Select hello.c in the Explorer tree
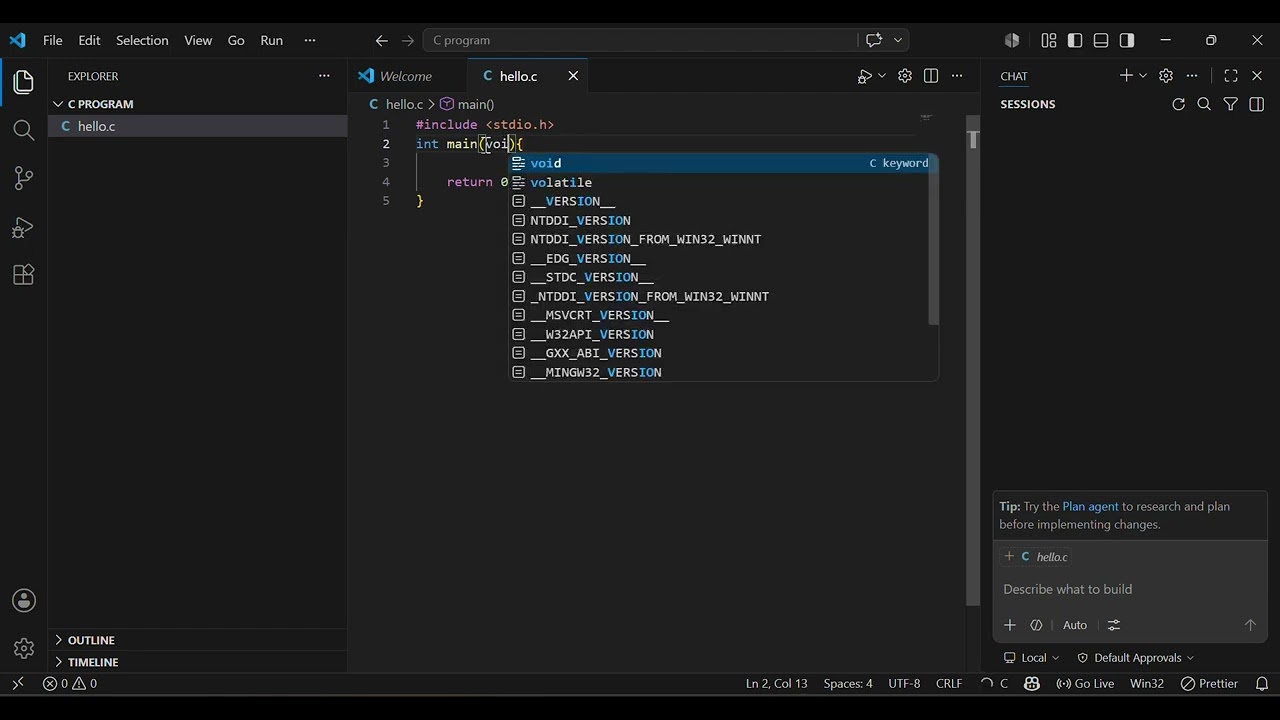This screenshot has width=1280, height=720. [197, 126]
